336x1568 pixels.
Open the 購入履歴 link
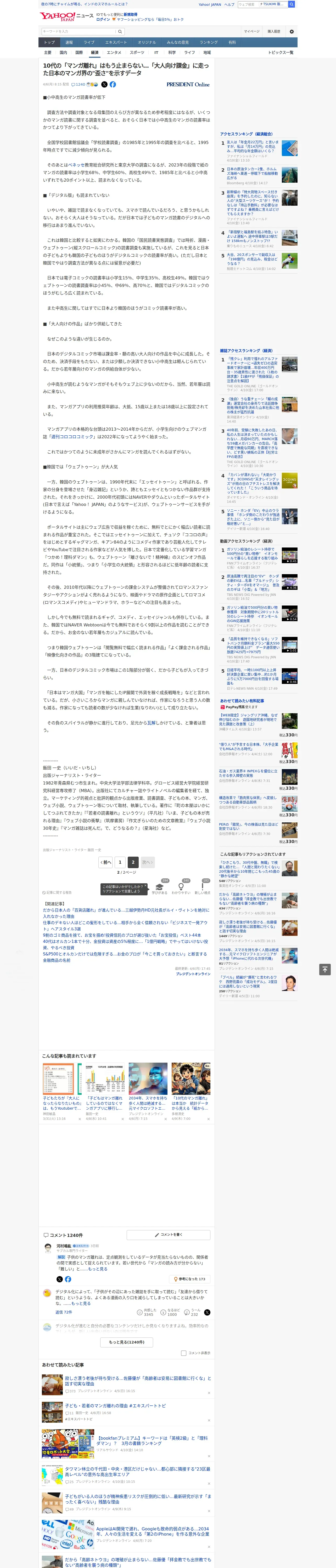click(x=274, y=32)
